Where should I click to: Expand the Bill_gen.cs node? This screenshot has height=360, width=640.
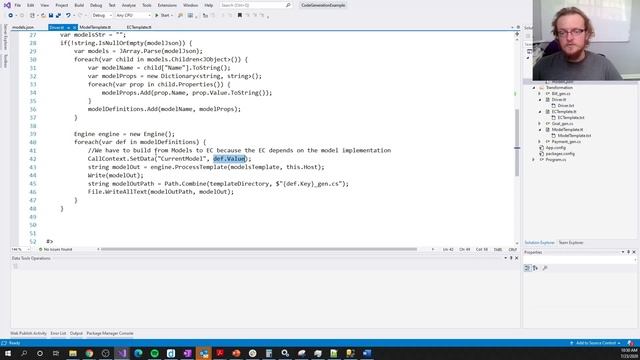(x=540, y=94)
